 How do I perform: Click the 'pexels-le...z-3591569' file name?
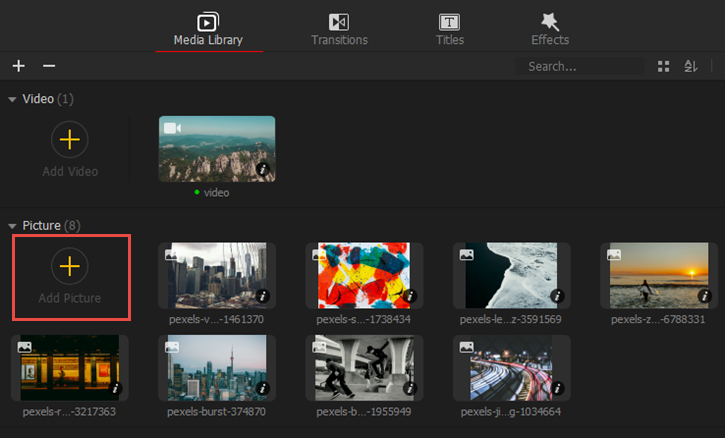point(510,320)
